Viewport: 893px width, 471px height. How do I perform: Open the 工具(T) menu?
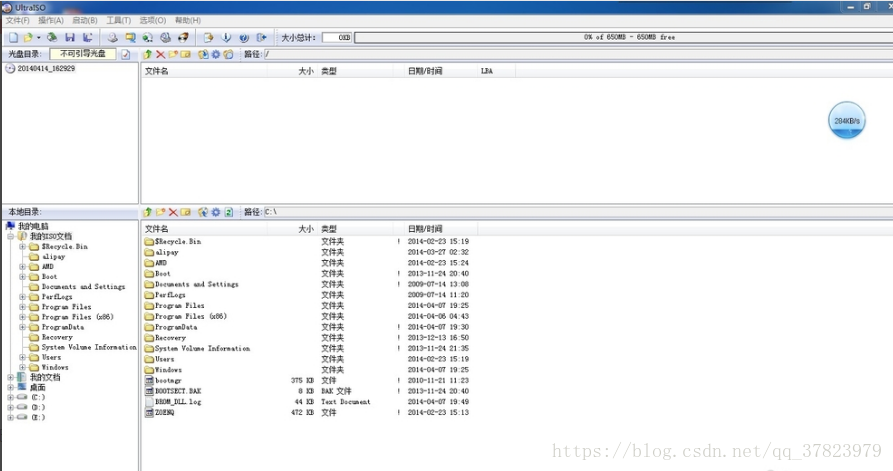tap(118, 20)
